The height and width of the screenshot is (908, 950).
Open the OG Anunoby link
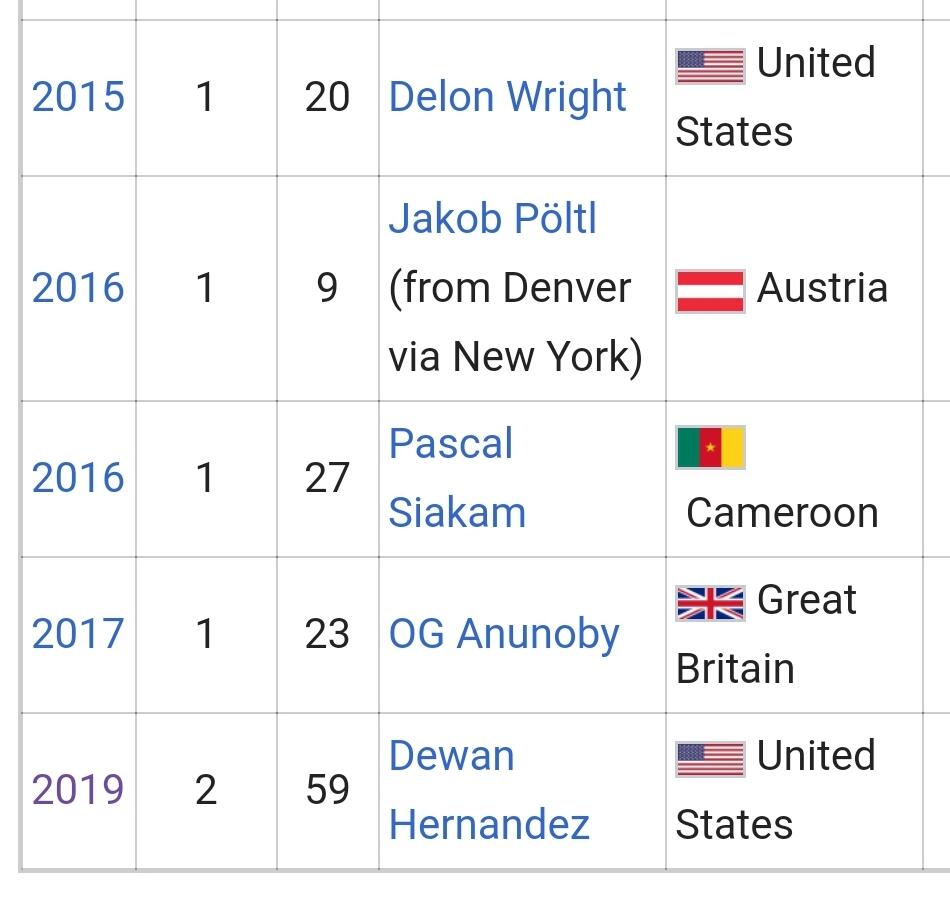[503, 635]
